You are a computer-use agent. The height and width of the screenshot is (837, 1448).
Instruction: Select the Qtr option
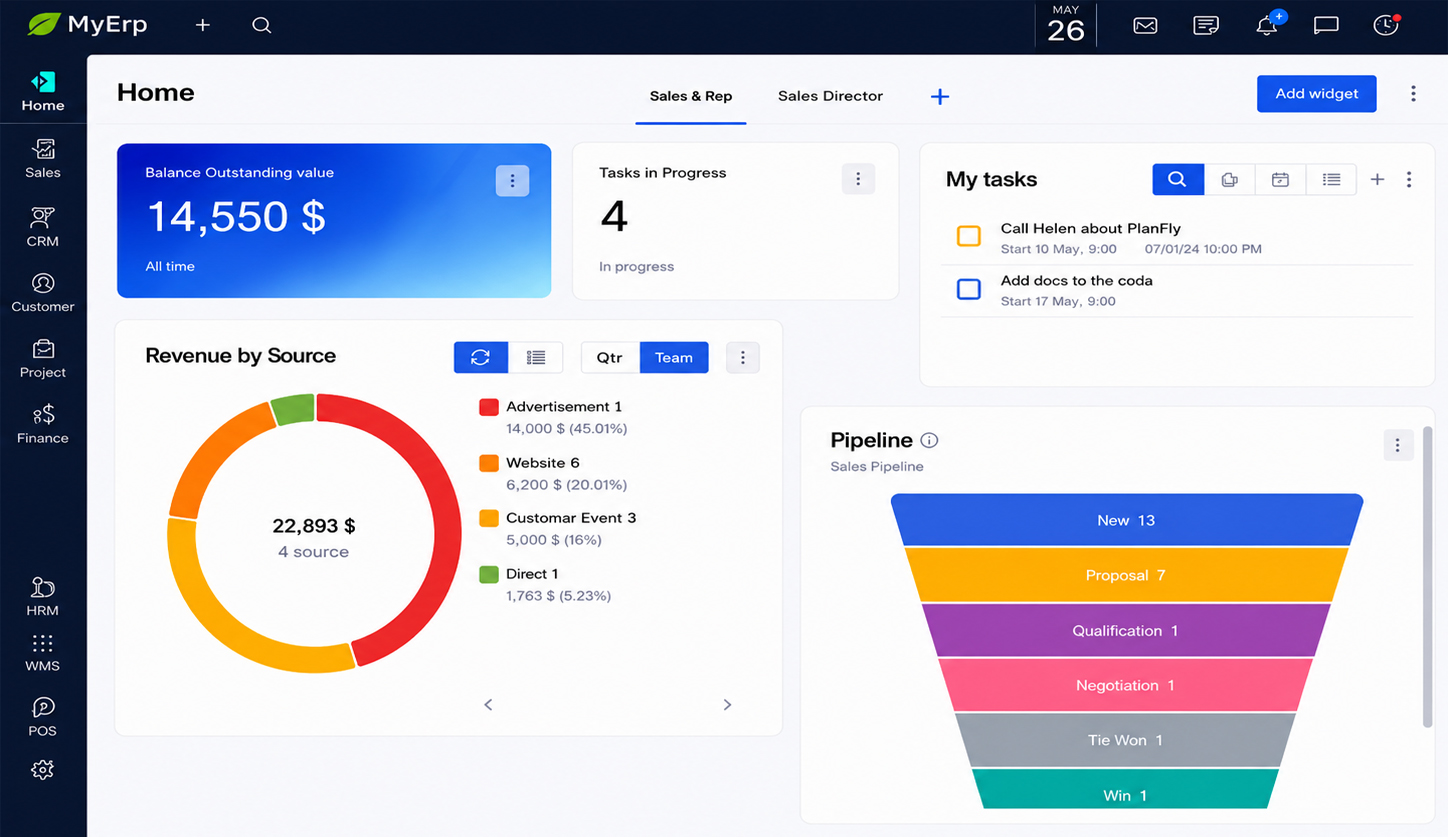(610, 357)
